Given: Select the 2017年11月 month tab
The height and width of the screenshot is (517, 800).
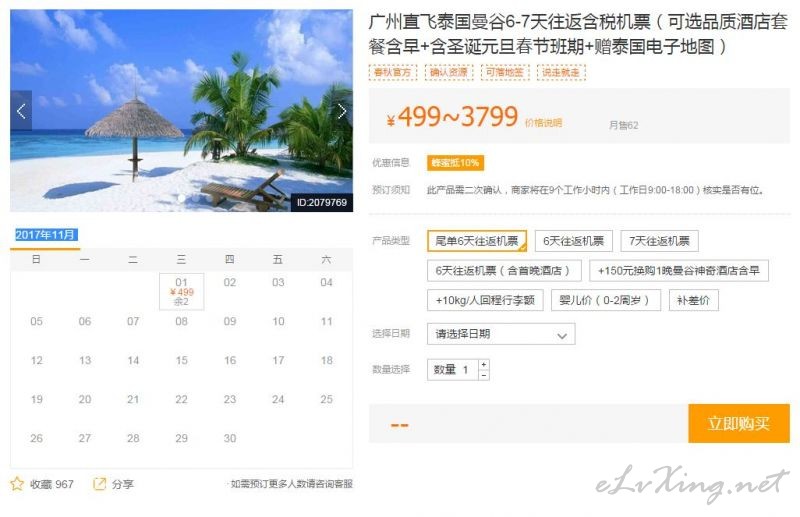Looking at the screenshot, I should (45, 235).
